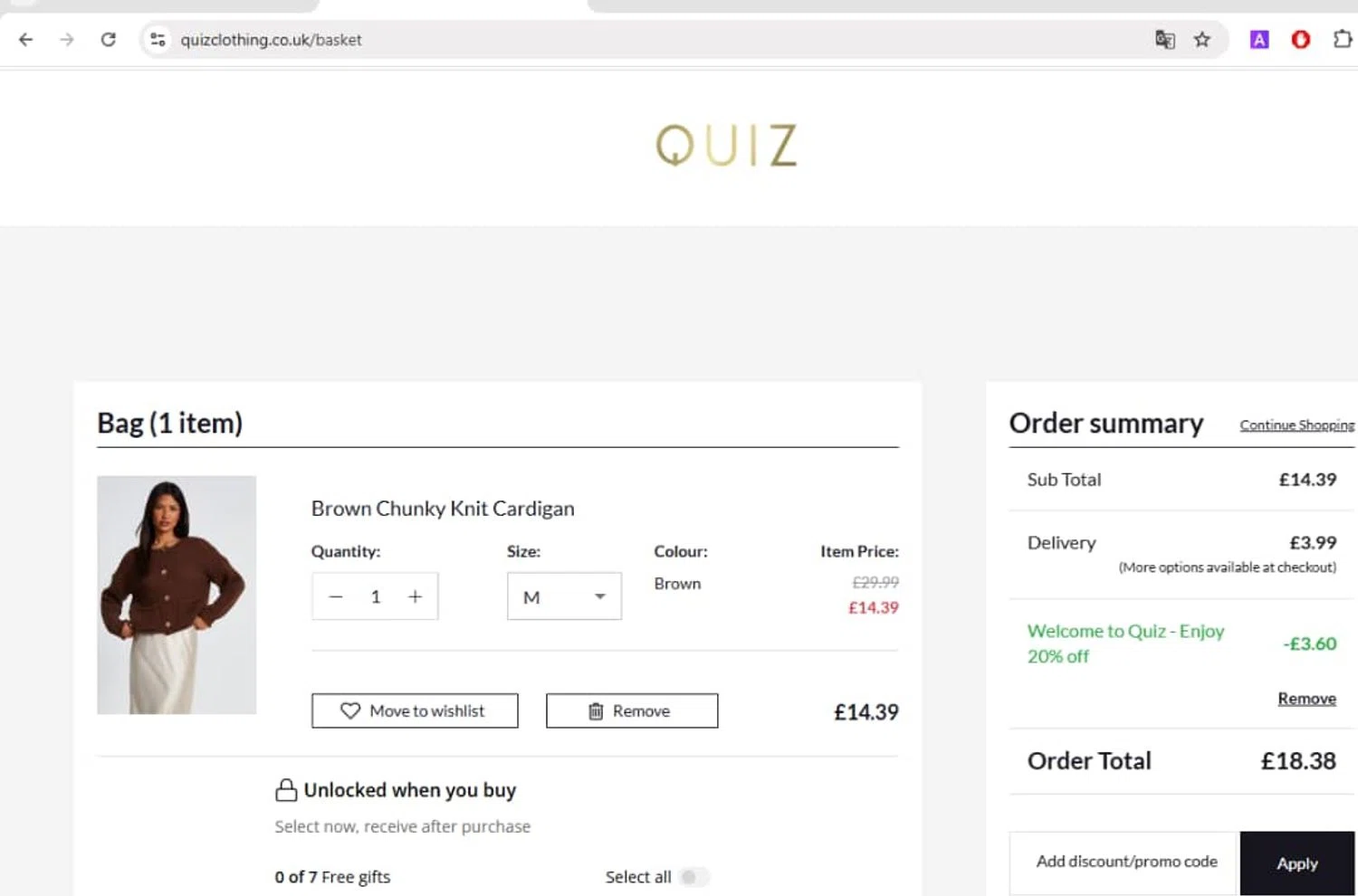This screenshot has height=896, width=1358.
Task: Remove the 20% off welcome discount
Action: click(x=1306, y=699)
